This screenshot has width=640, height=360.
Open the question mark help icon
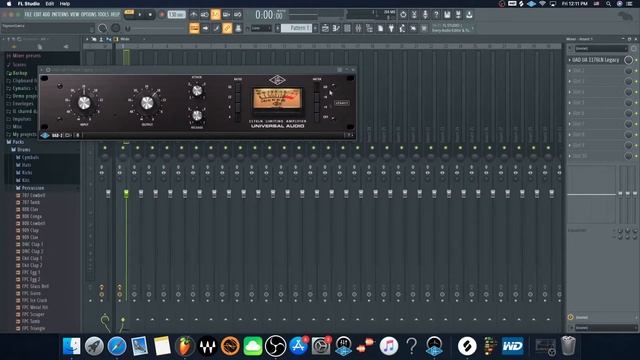(436, 15)
